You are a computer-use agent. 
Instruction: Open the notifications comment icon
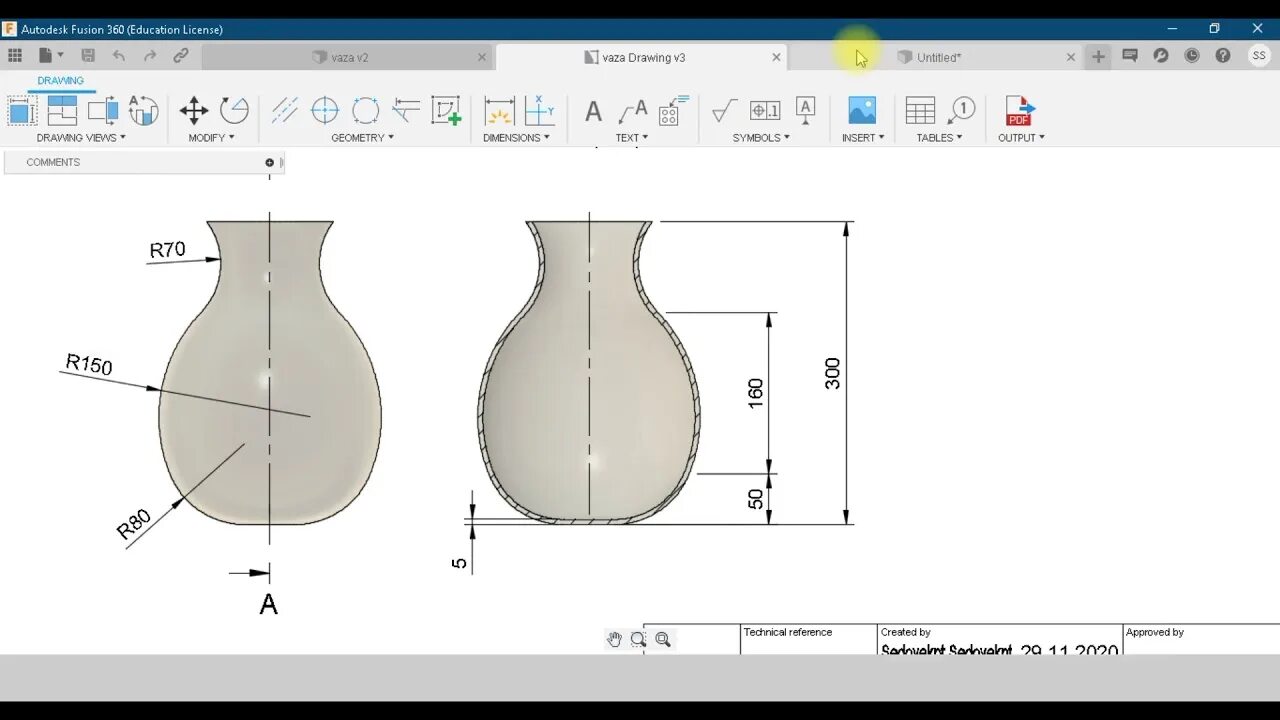click(1130, 56)
